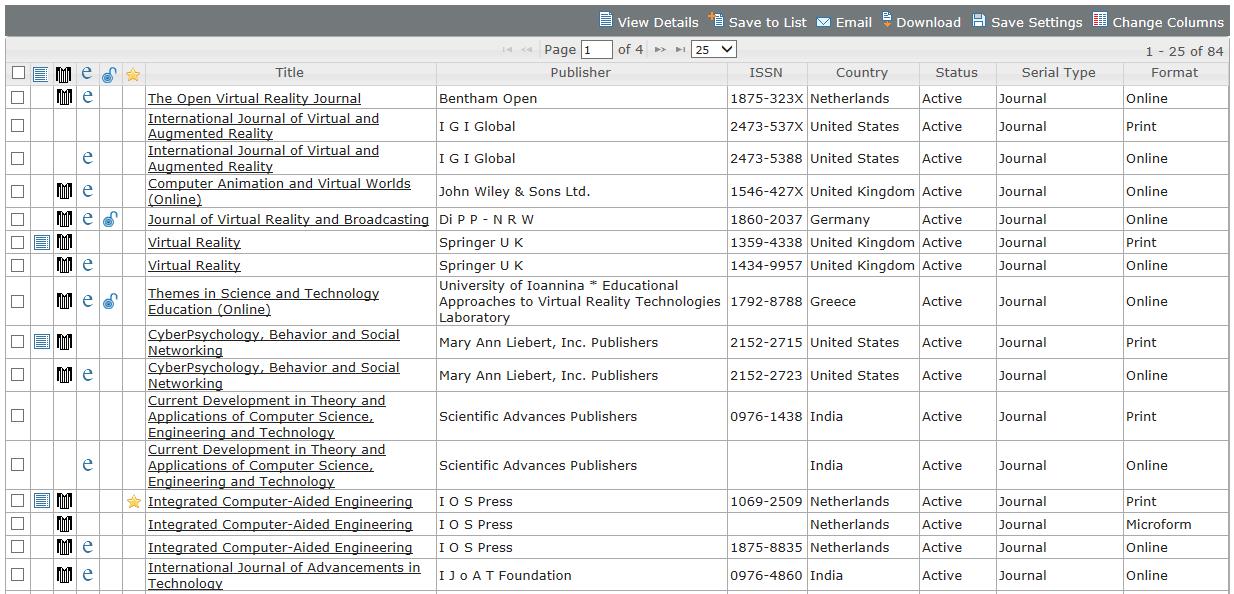Click the 'e' icon for Virtual Reality Online row
Screen dimensions: 1234x594
pos(87,265)
